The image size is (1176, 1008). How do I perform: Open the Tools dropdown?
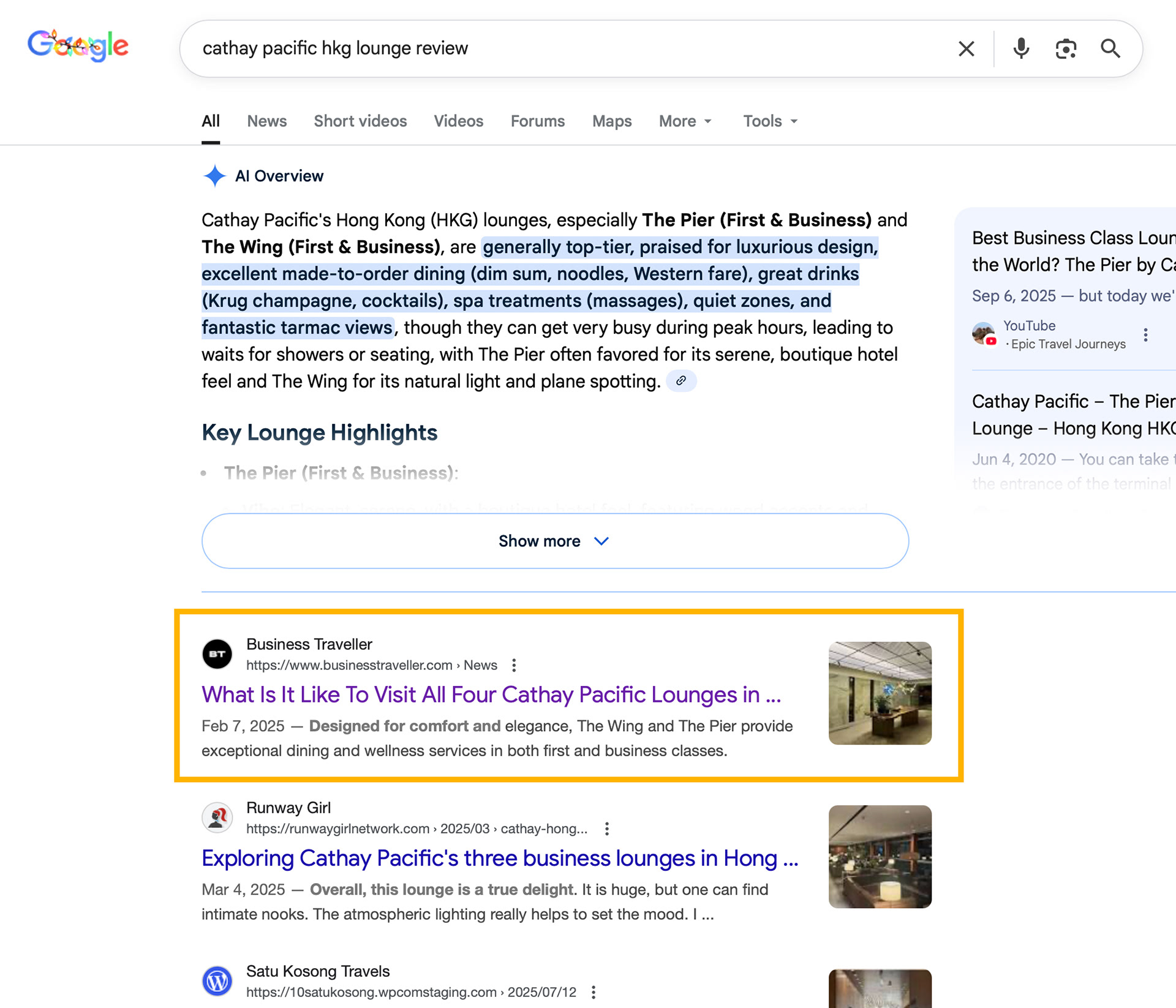pyautogui.click(x=770, y=121)
